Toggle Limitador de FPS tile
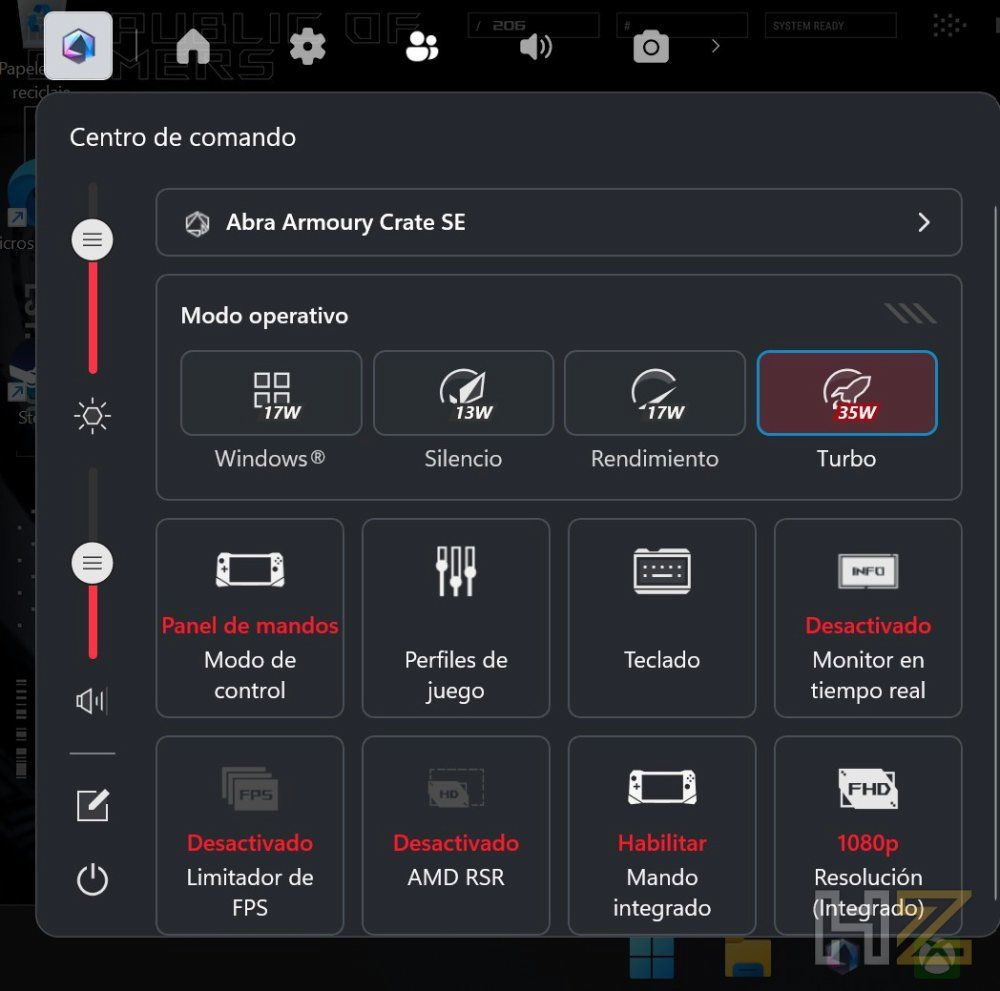Viewport: 1000px width, 991px height. tap(250, 835)
